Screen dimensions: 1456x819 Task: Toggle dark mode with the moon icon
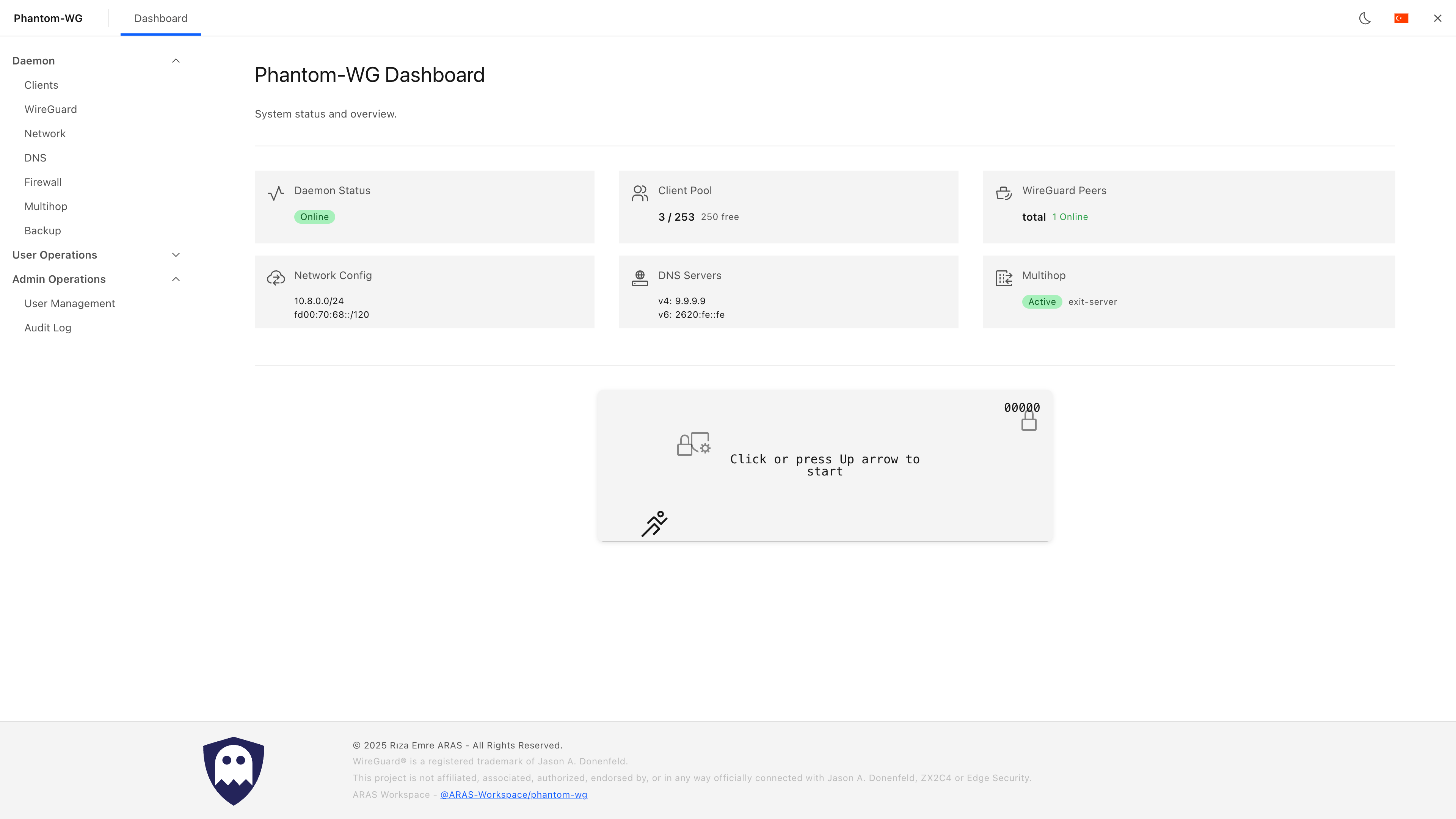click(1365, 18)
